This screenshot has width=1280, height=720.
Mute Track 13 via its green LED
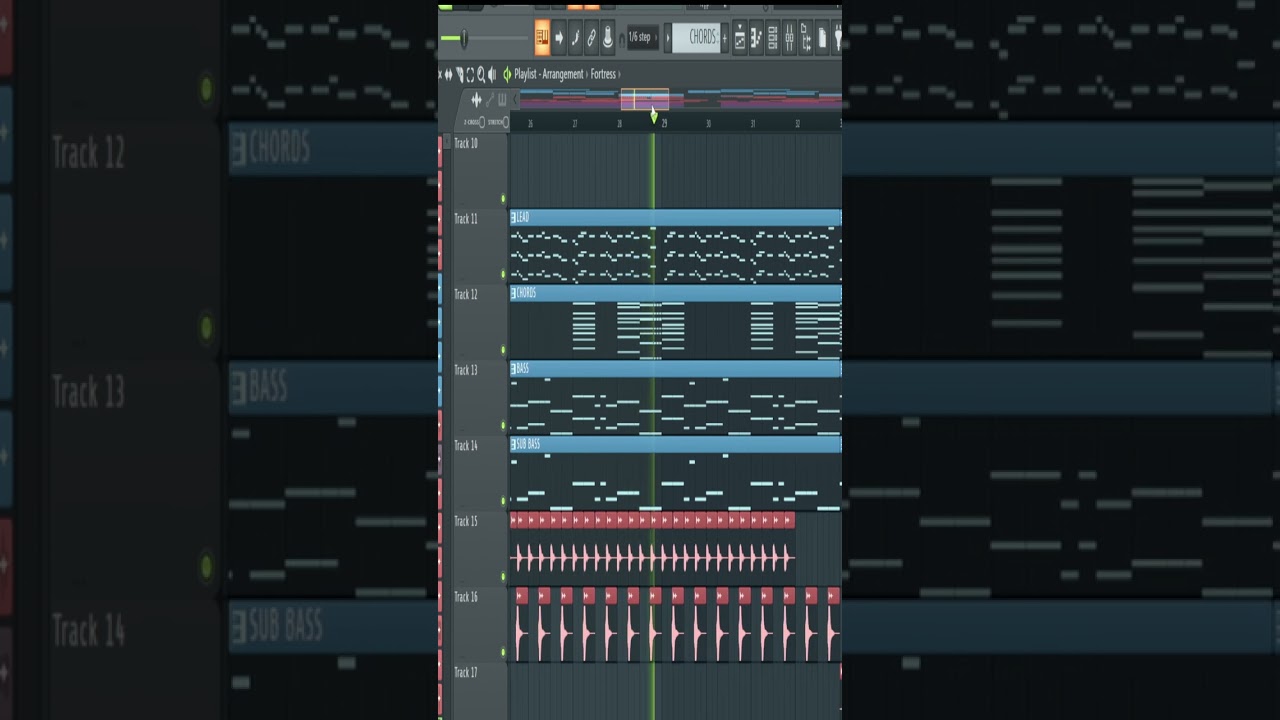(503, 425)
